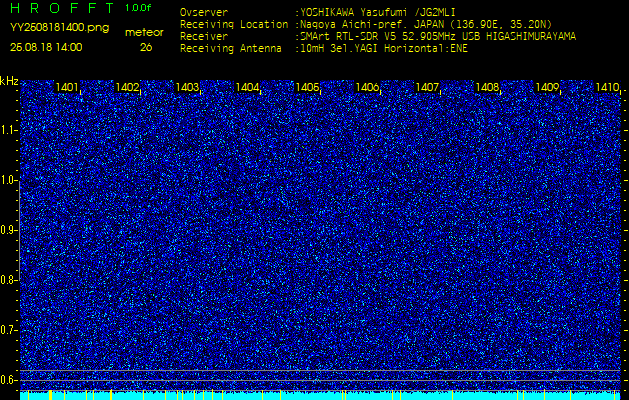
Task: Click the SMArt RTL-SDR V5 receiver description
Action: coord(436,37)
